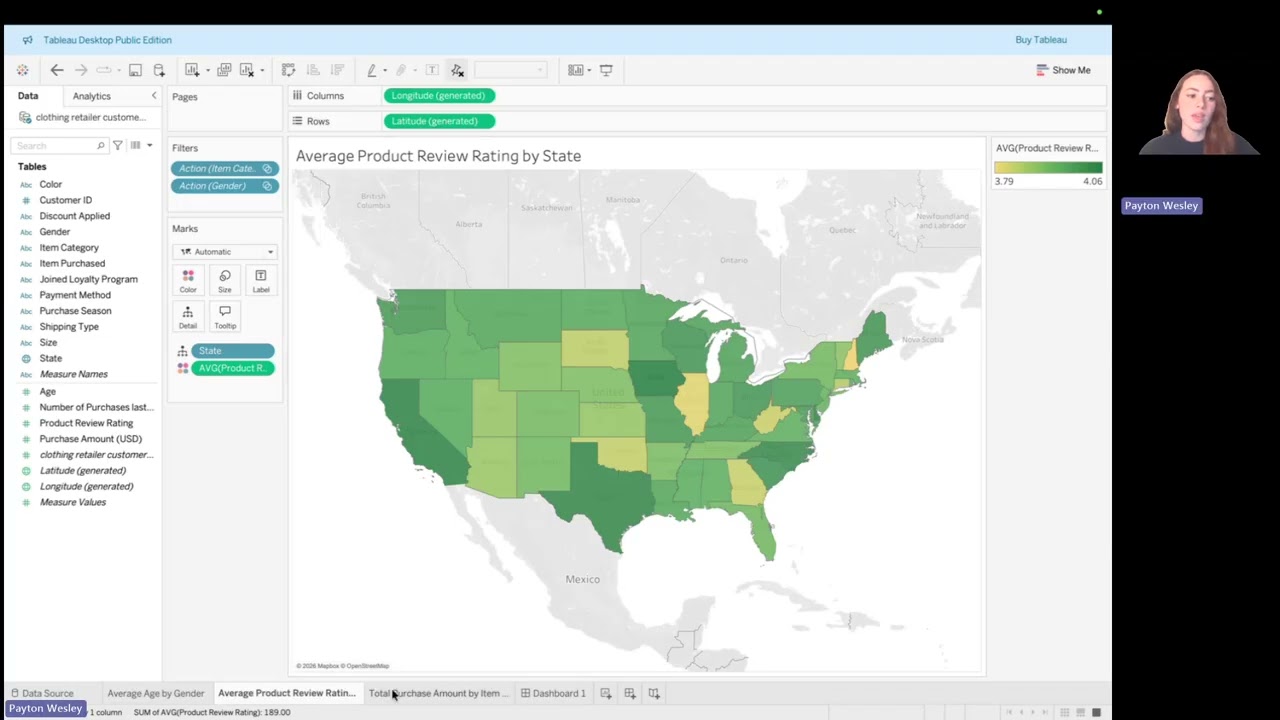The image size is (1280, 720).
Task: Open the Average Product Review Rating sheet tab
Action: click(x=286, y=693)
